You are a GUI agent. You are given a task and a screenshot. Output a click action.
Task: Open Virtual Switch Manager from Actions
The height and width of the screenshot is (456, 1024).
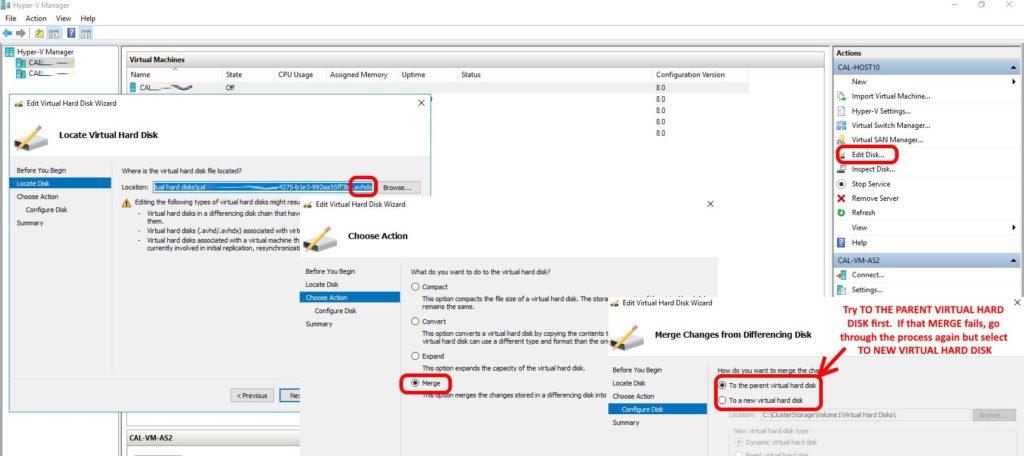point(890,125)
